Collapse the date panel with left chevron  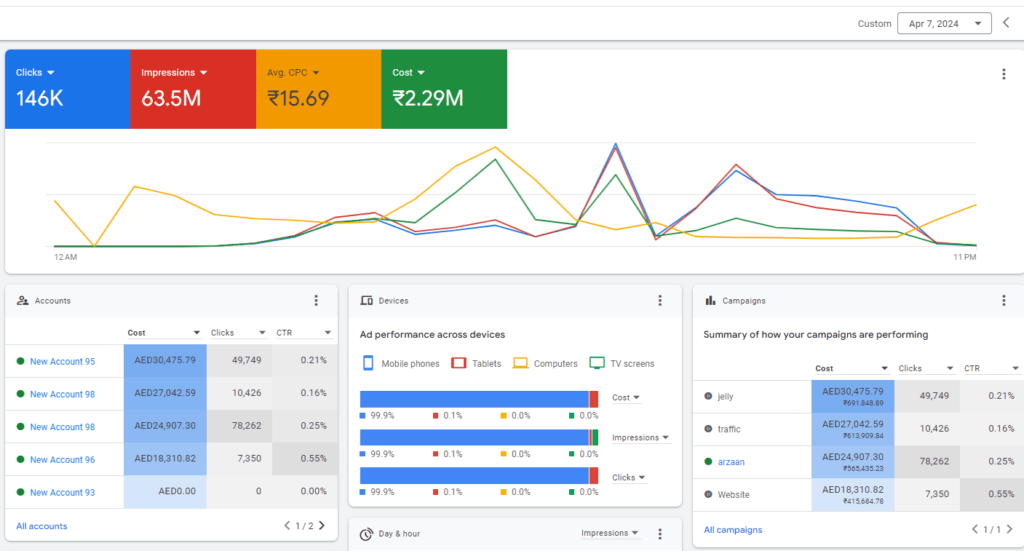pyautogui.click(x=1006, y=23)
